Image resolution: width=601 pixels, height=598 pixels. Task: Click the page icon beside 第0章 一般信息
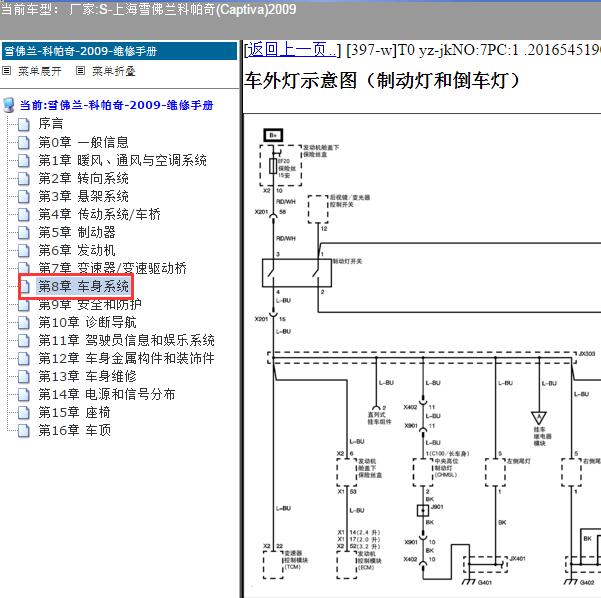tap(24, 142)
